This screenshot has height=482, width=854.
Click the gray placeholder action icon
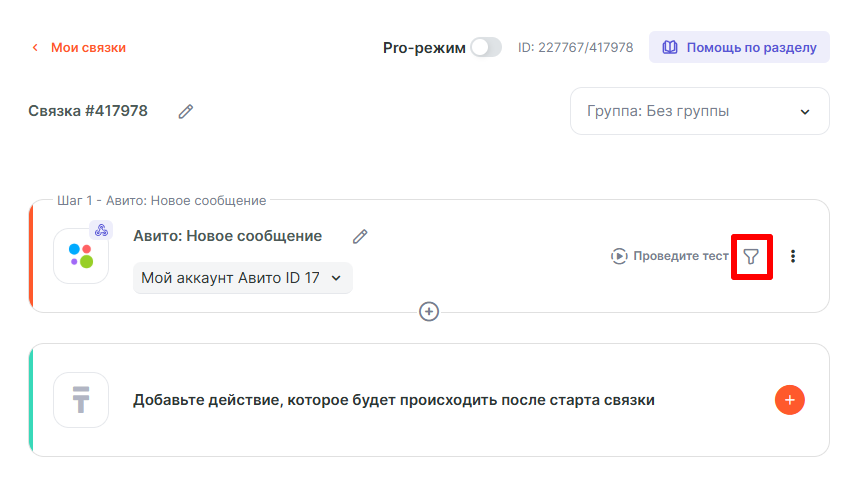[81, 400]
